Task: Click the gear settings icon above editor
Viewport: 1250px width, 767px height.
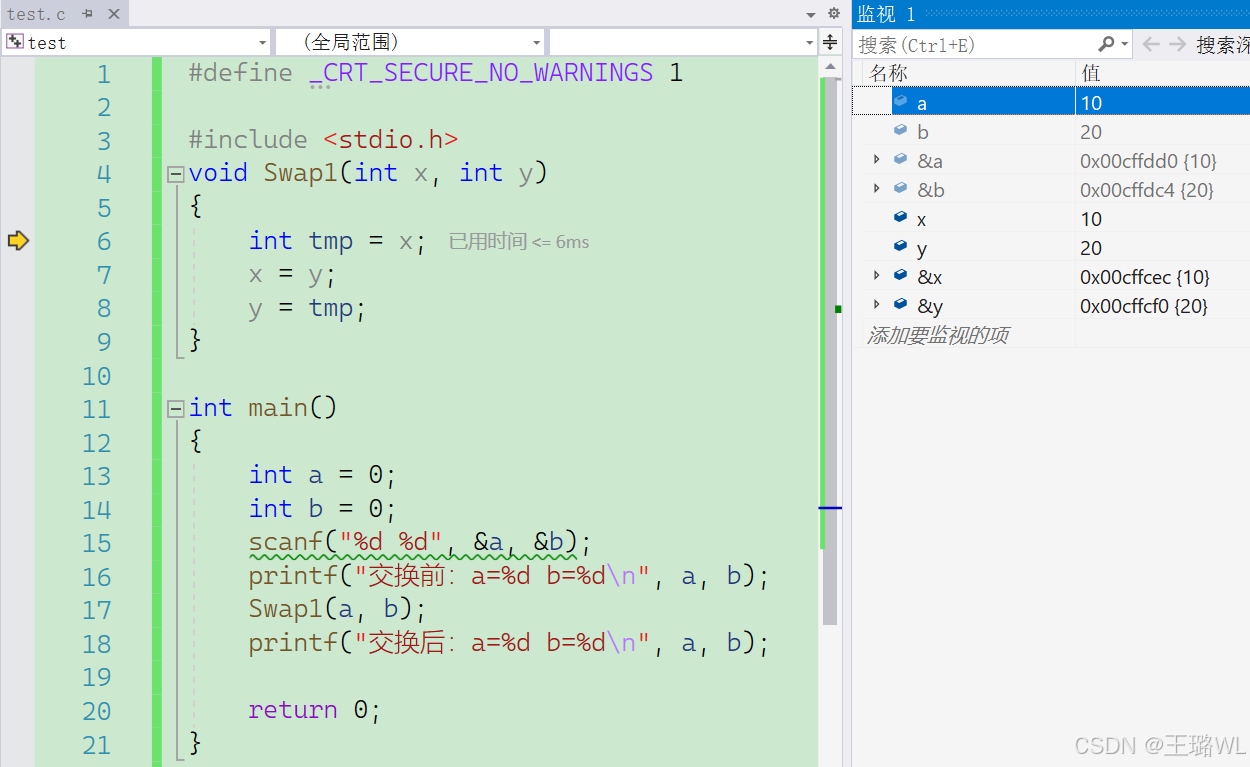Action: pyautogui.click(x=834, y=14)
